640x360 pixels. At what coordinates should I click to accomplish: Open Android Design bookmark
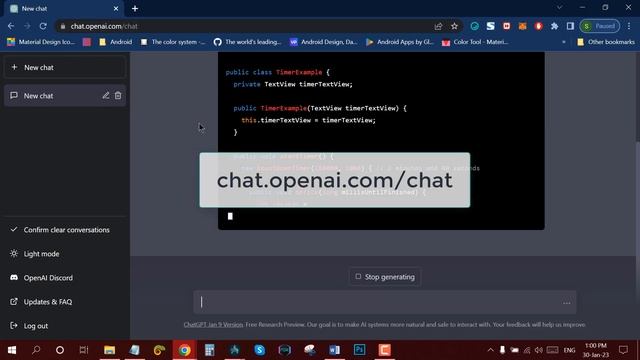[324, 42]
